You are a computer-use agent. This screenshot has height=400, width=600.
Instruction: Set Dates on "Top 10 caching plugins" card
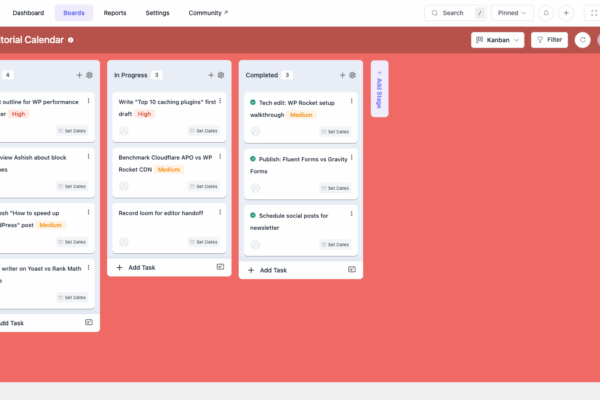204,131
